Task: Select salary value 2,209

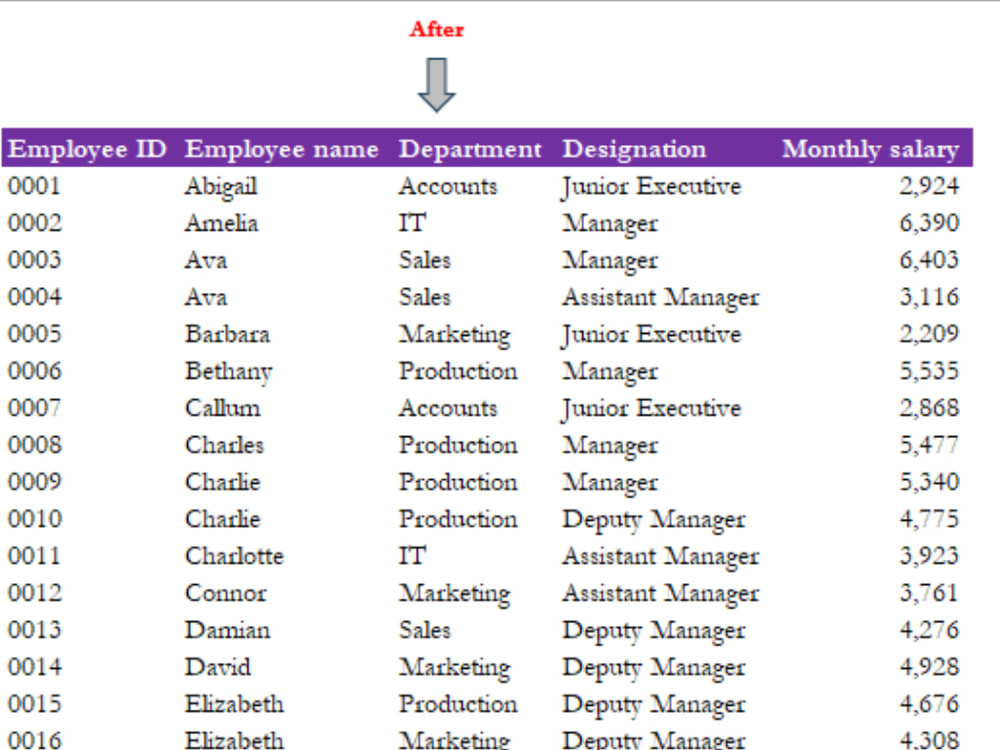Action: point(929,334)
